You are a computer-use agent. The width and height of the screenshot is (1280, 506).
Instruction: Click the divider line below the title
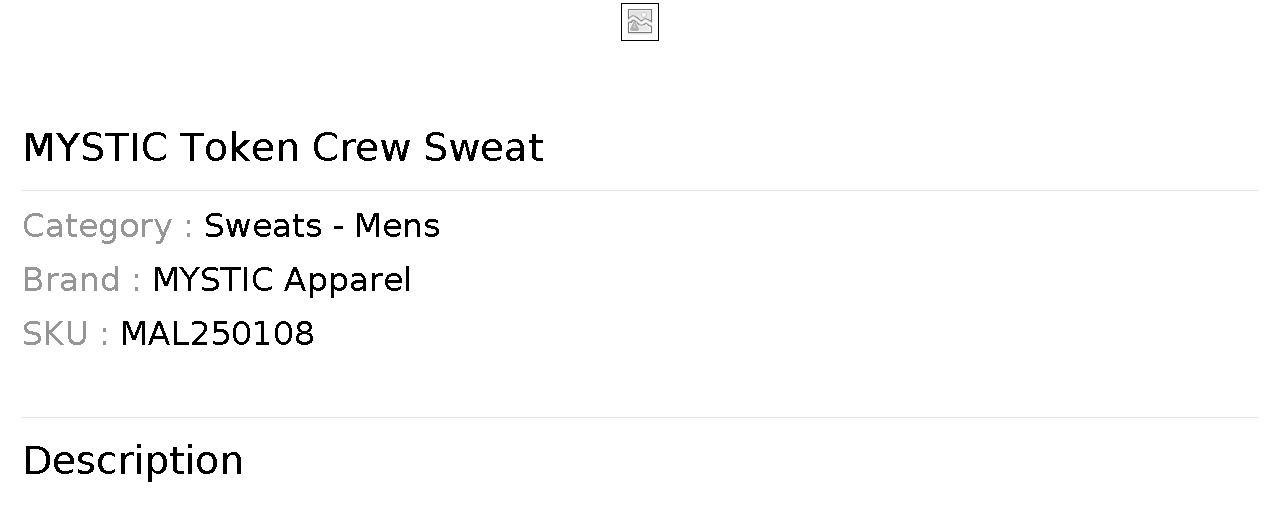[640, 190]
